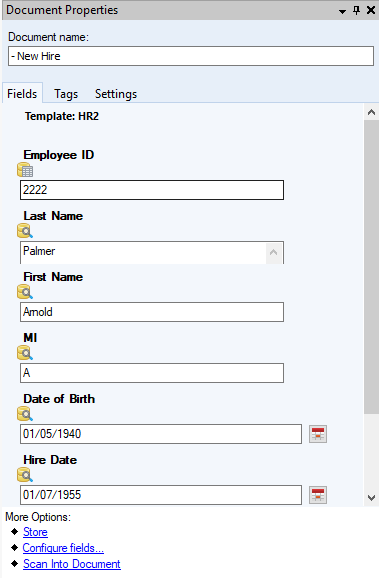The width and height of the screenshot is (379, 578).
Task: Click the Scan Into Document link
Action: [x=72, y=564]
